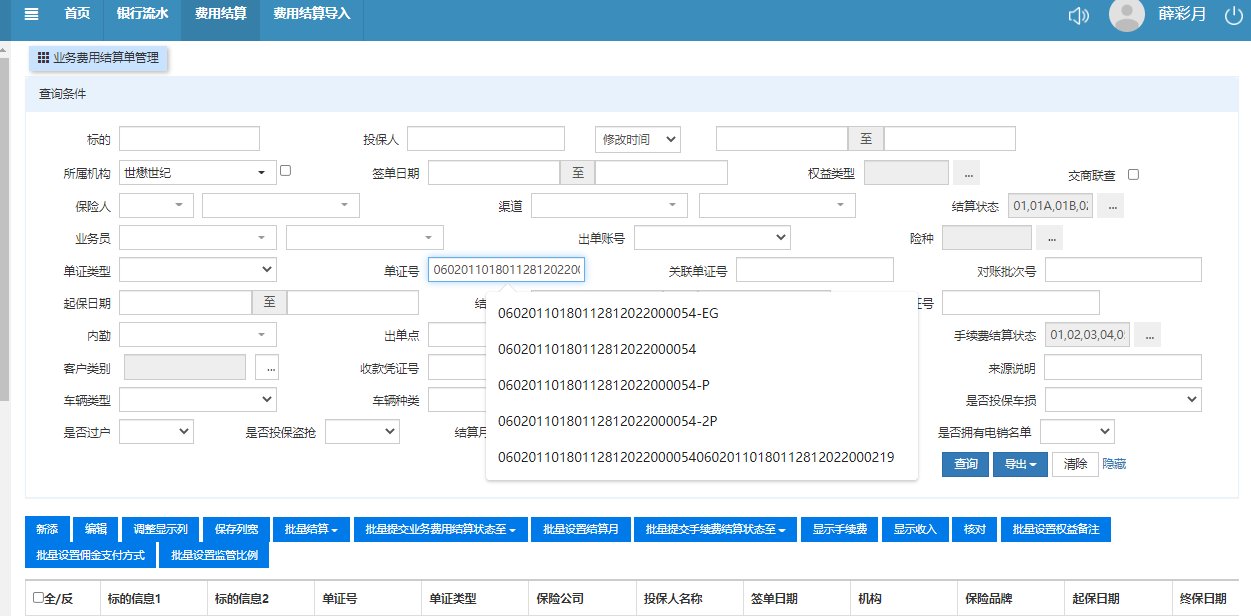This screenshot has height=616, width=1251.
Task: Enable the 交商联查 checkbox
Action: pyautogui.click(x=1133, y=174)
